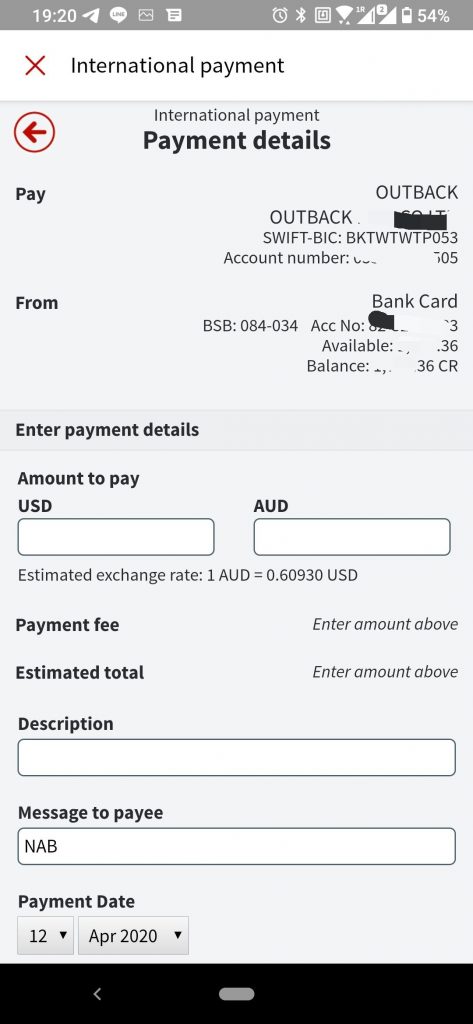This screenshot has width=473, height=1024.
Task: Go back using the red circled arrow
Action: [35, 133]
